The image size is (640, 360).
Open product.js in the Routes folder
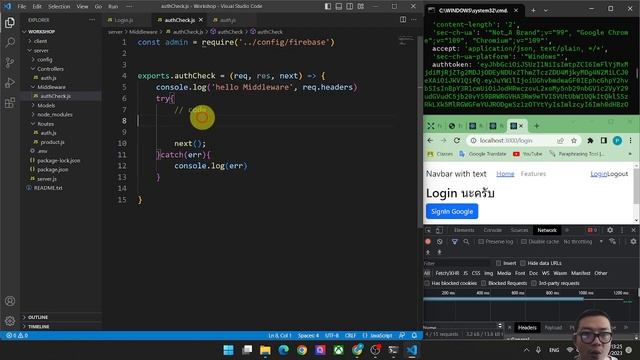coord(53,142)
